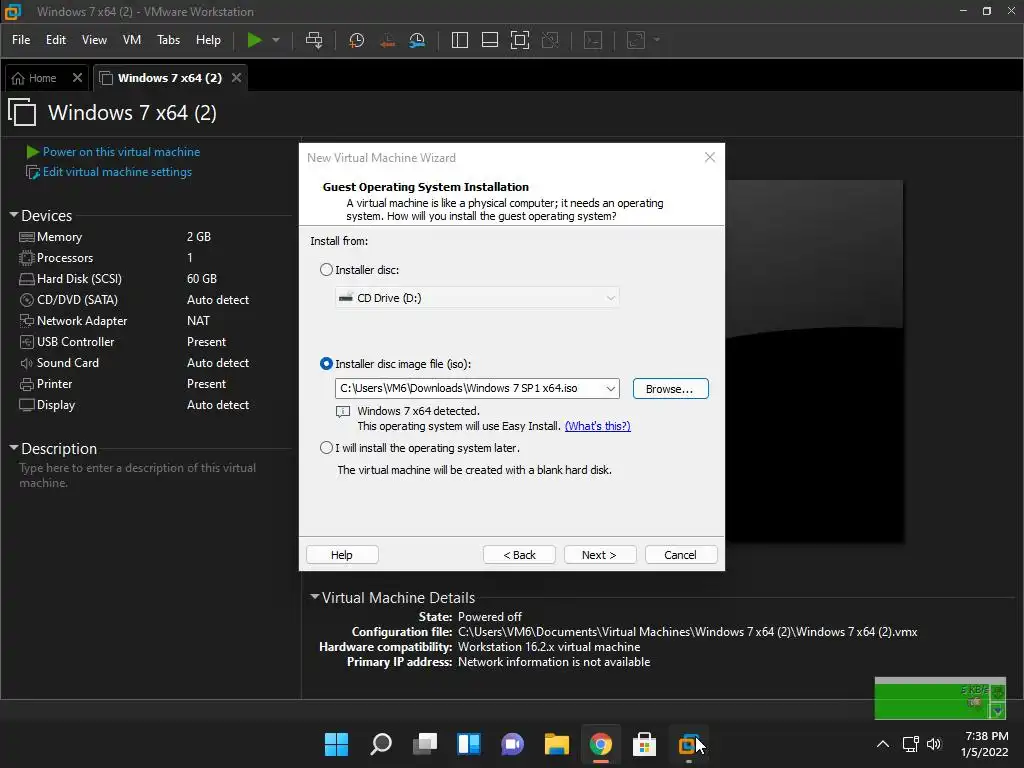This screenshot has height=768, width=1024.
Task: Open the console view toolbar icon
Action: pos(593,40)
